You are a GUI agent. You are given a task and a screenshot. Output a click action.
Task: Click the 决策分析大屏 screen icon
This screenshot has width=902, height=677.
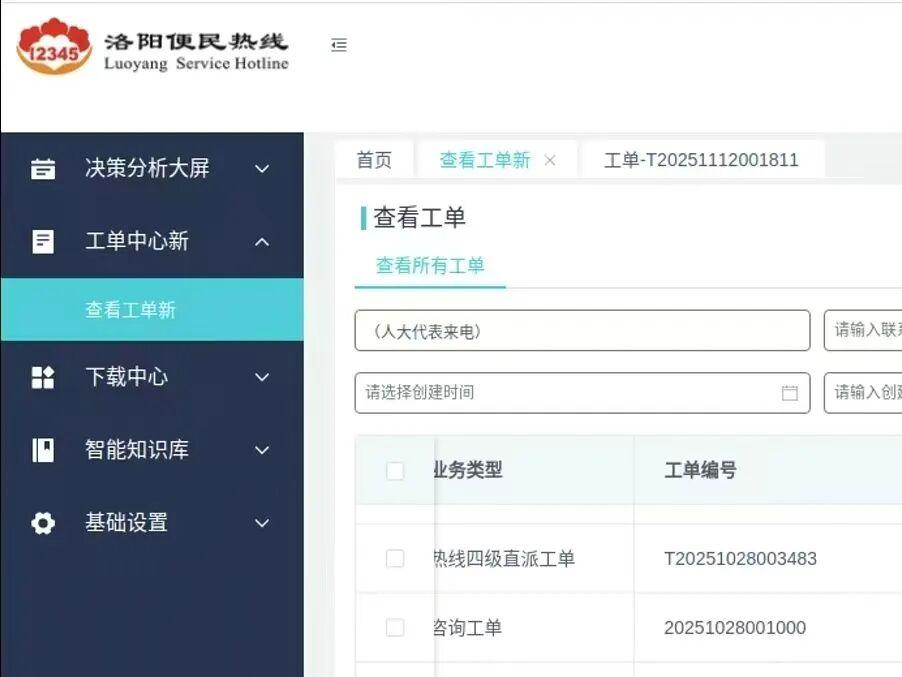pos(43,169)
